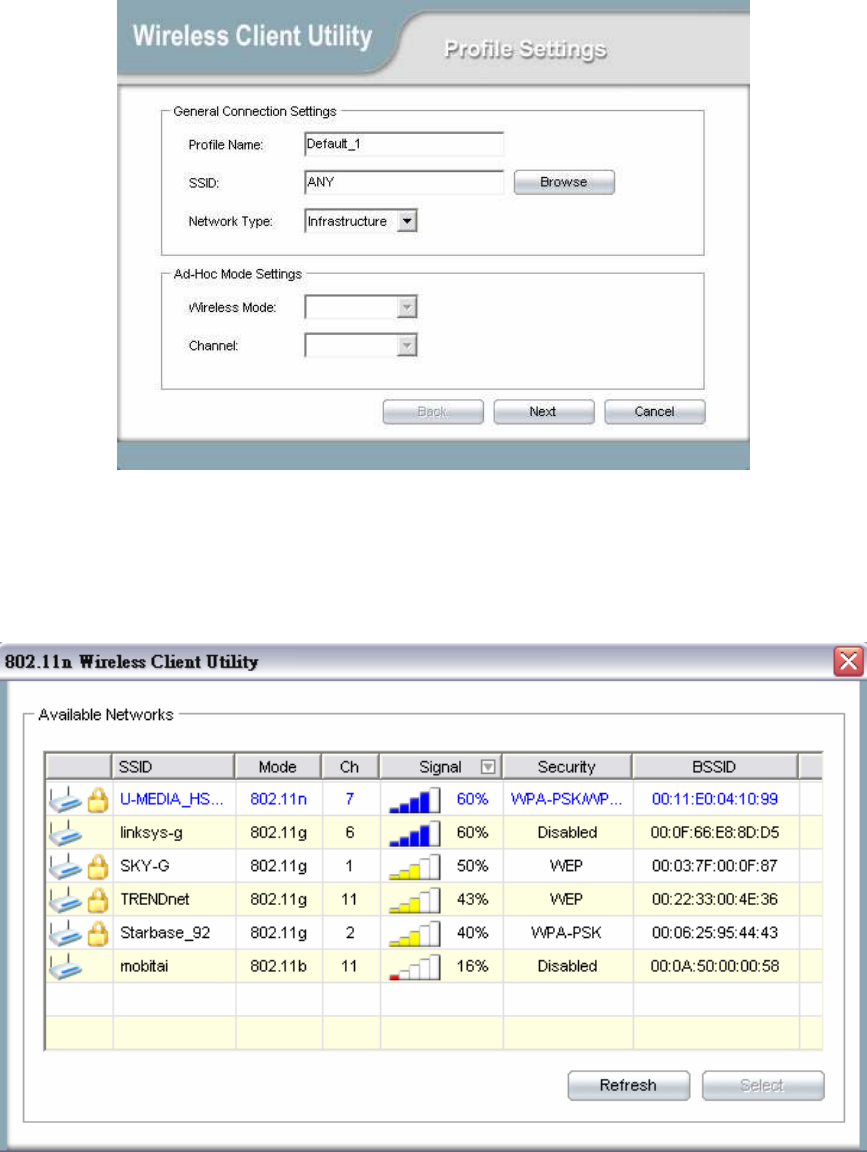Open the Wireless Mode dropdown
Viewport: 867px width, 1152px height.
pyautogui.click(x=407, y=307)
